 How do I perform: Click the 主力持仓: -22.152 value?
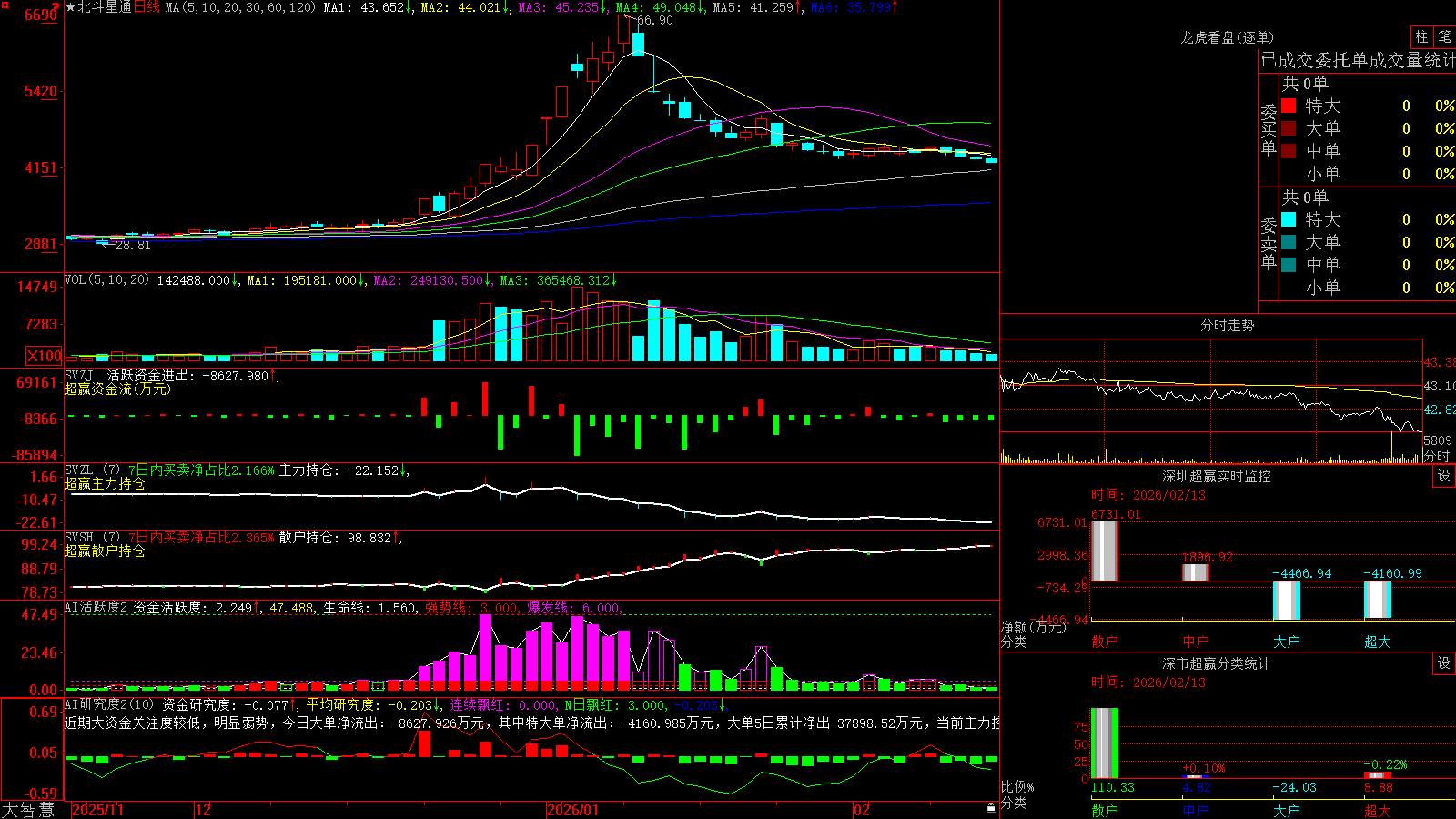(x=339, y=470)
